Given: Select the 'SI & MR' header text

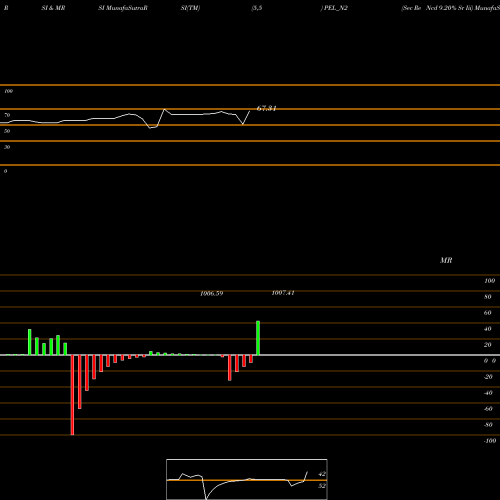Looking at the screenshot, I should [x=53, y=8].
